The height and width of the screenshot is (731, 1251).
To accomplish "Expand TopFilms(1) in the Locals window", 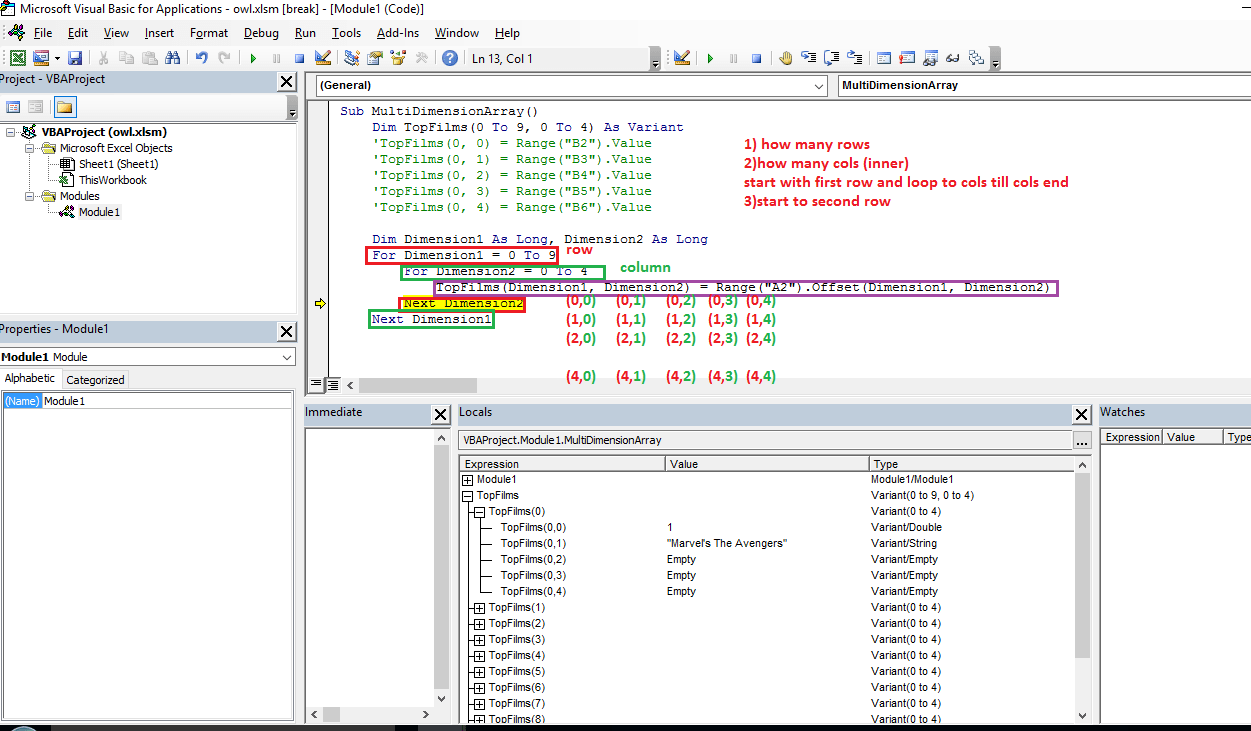I will click(479, 608).
